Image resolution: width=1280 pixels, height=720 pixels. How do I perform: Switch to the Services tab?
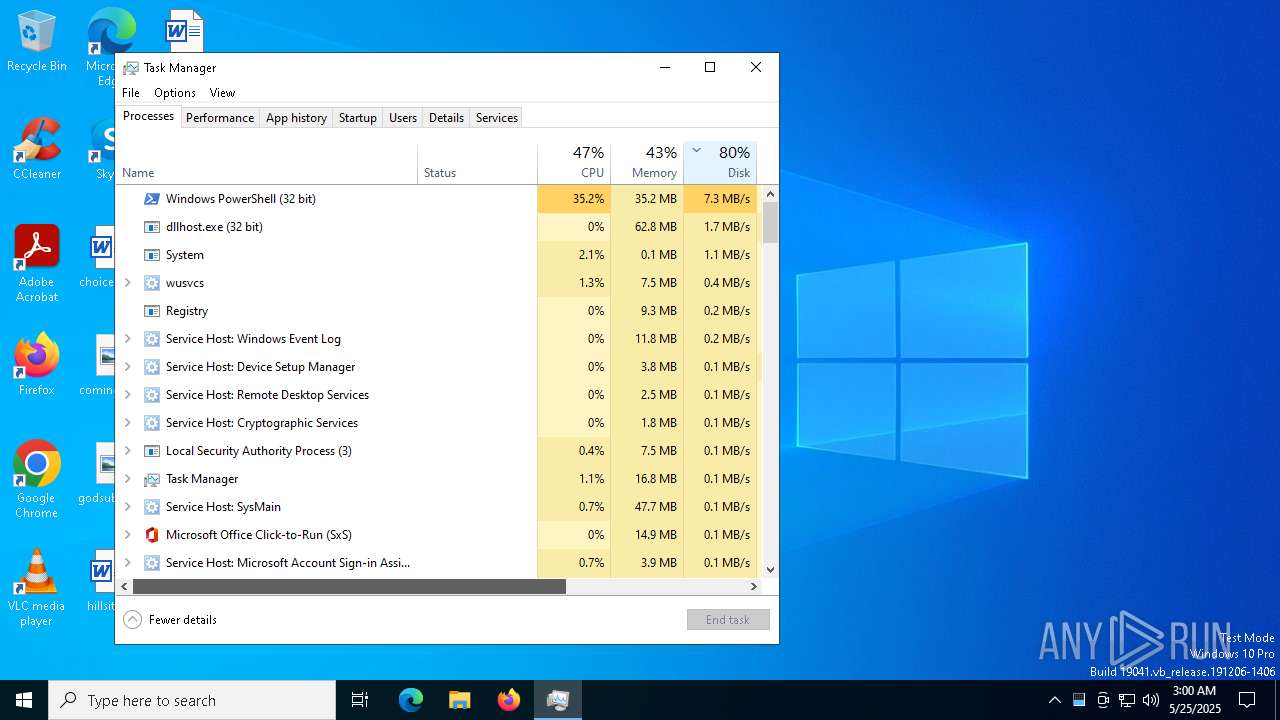pos(497,118)
